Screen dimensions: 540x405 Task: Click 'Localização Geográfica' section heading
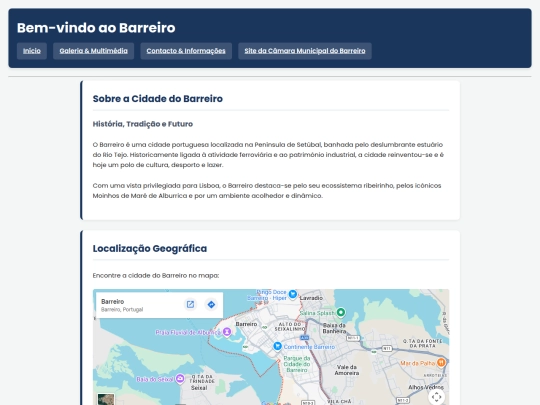click(x=150, y=249)
